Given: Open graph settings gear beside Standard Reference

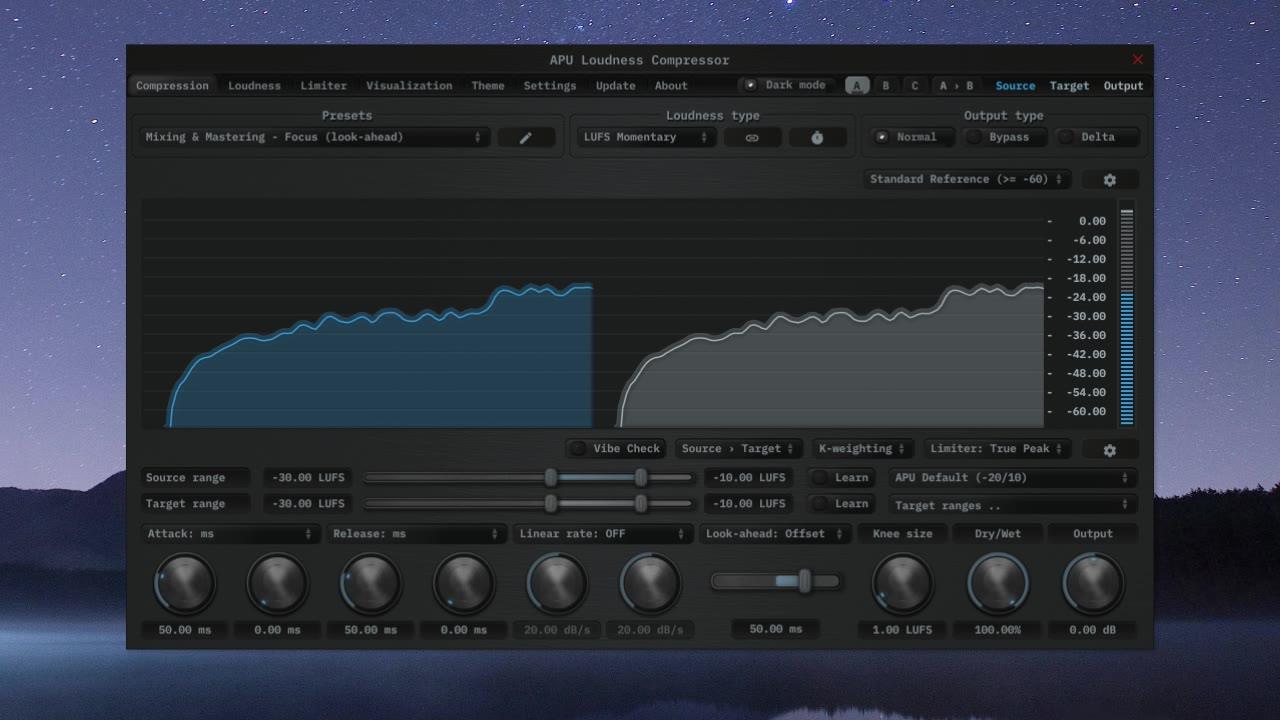Looking at the screenshot, I should pos(1109,180).
